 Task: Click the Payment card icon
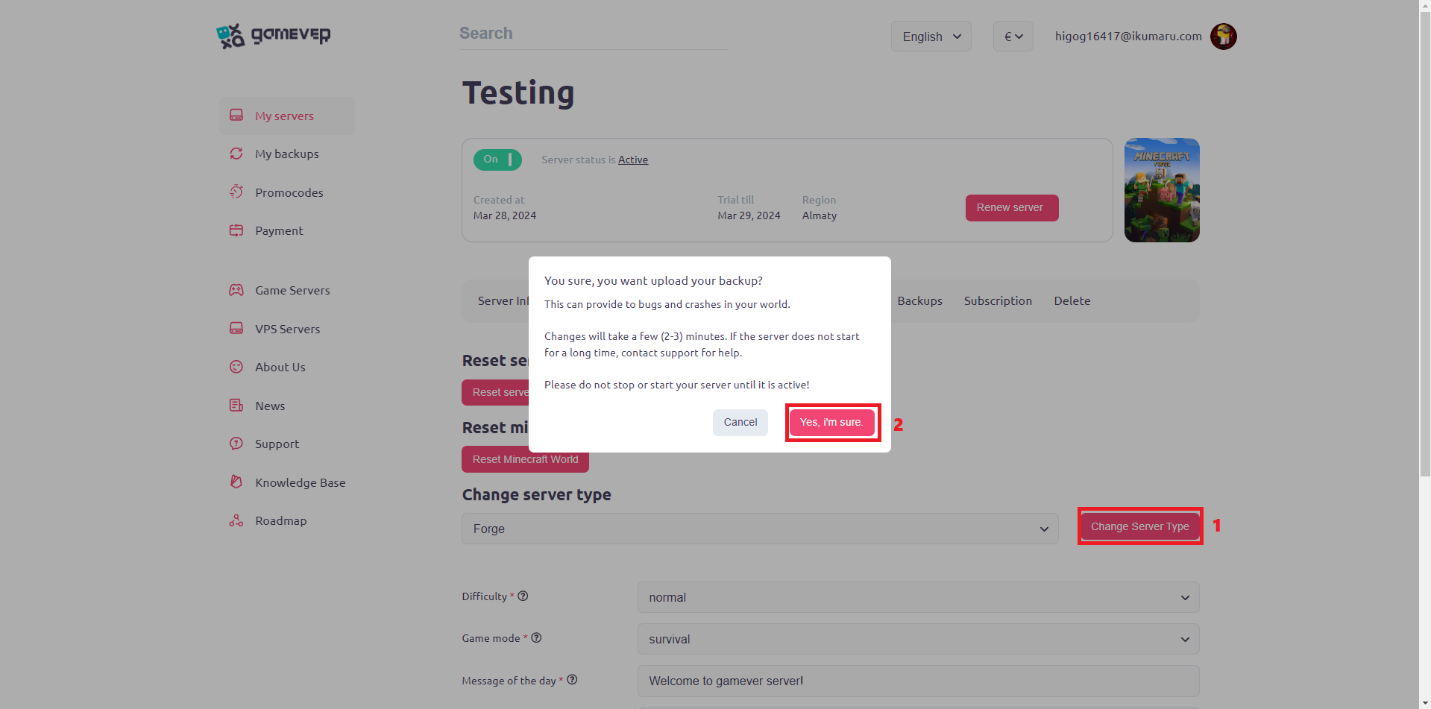click(236, 231)
